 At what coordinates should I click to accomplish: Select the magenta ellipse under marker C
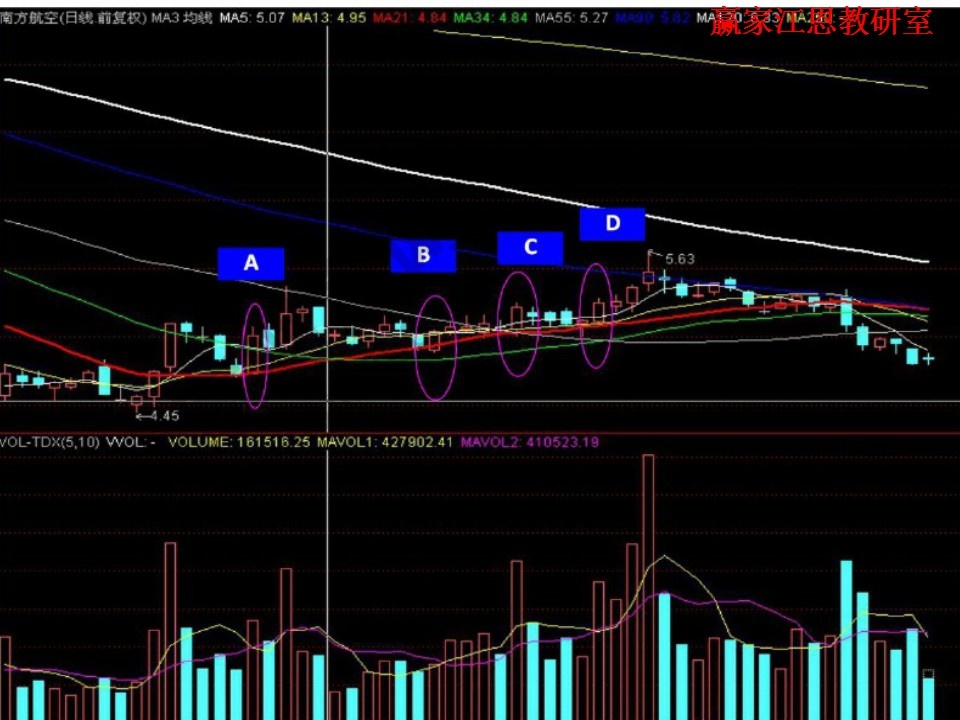tap(517, 324)
